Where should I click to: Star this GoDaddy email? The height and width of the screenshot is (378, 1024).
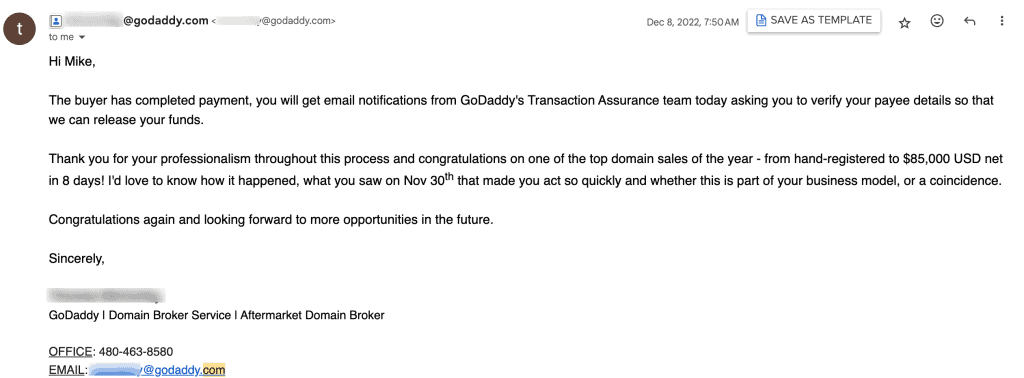coord(904,23)
